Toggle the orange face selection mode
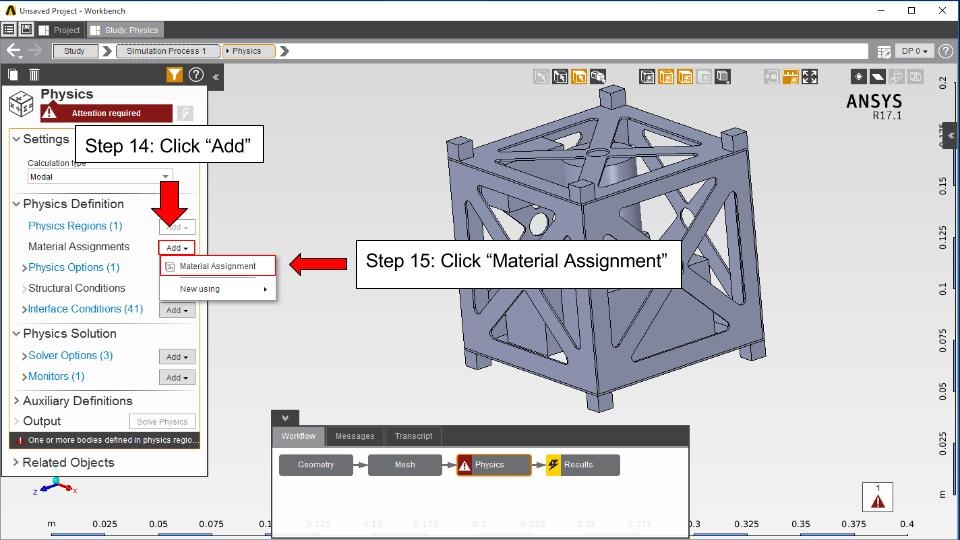This screenshot has height=540, width=960. pyautogui.click(x=579, y=77)
